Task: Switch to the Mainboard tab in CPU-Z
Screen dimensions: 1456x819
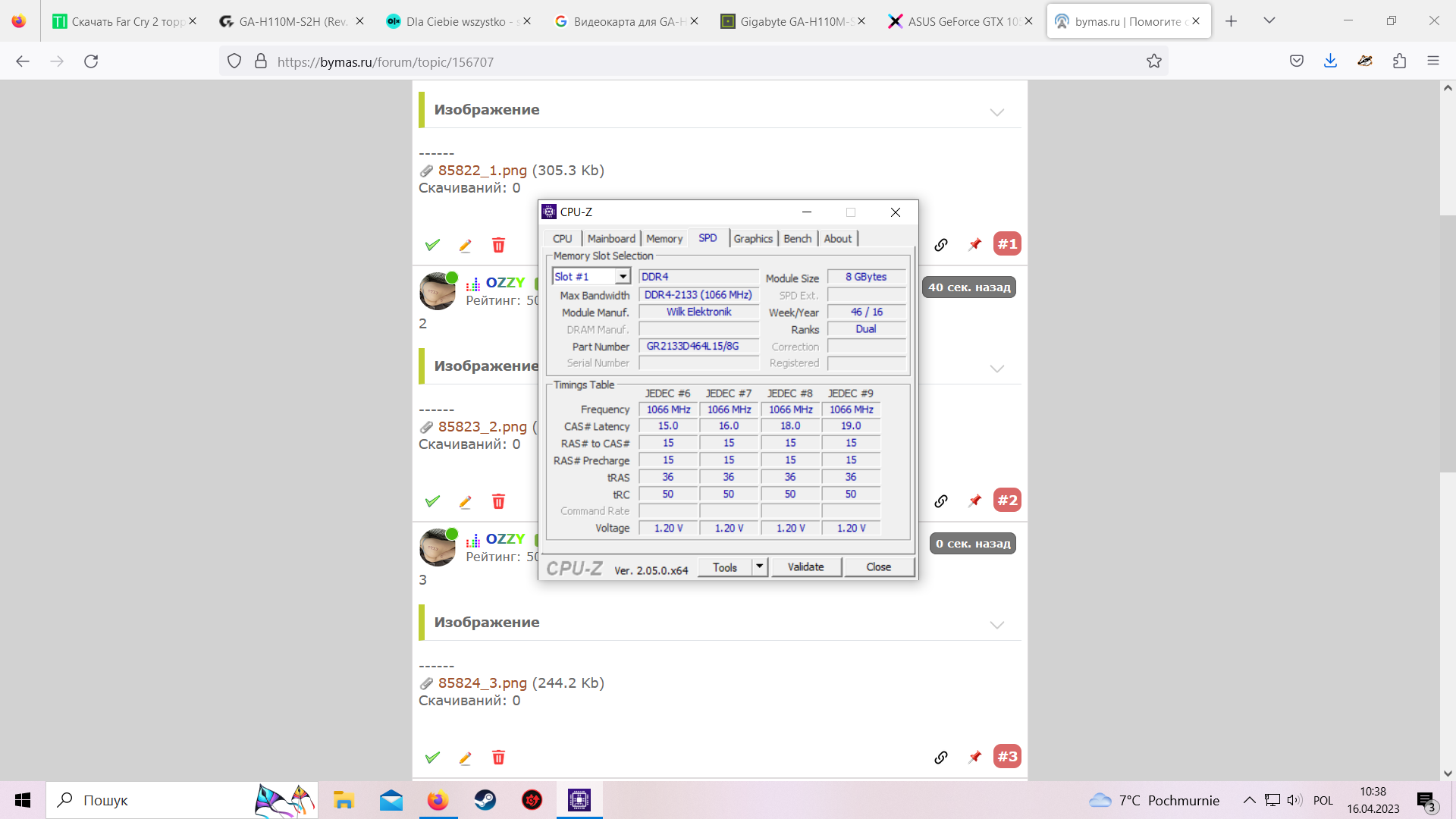Action: coord(611,239)
